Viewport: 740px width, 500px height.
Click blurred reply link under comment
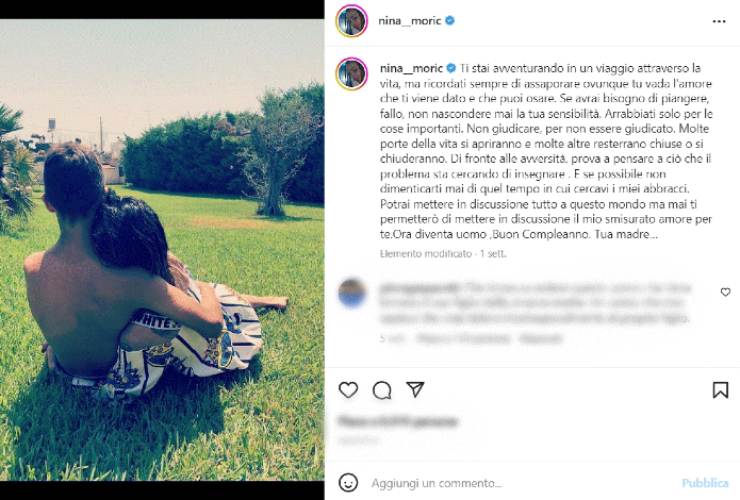pos(541,339)
